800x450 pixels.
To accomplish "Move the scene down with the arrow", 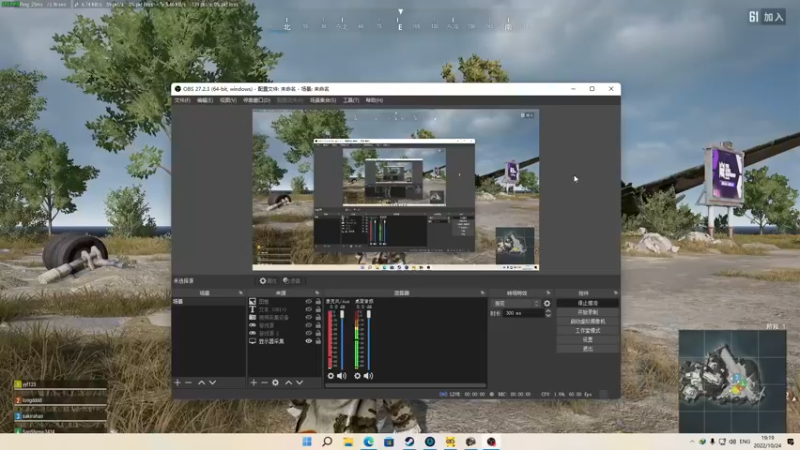I will pos(213,382).
